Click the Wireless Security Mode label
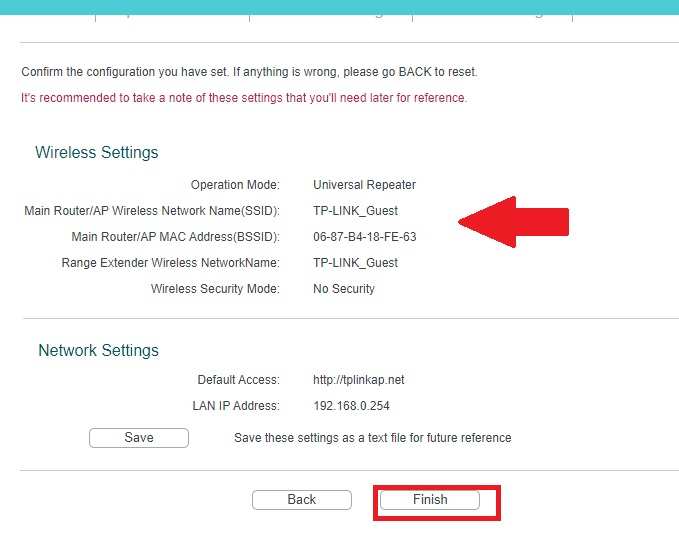This screenshot has height=537, width=679. tap(215, 289)
